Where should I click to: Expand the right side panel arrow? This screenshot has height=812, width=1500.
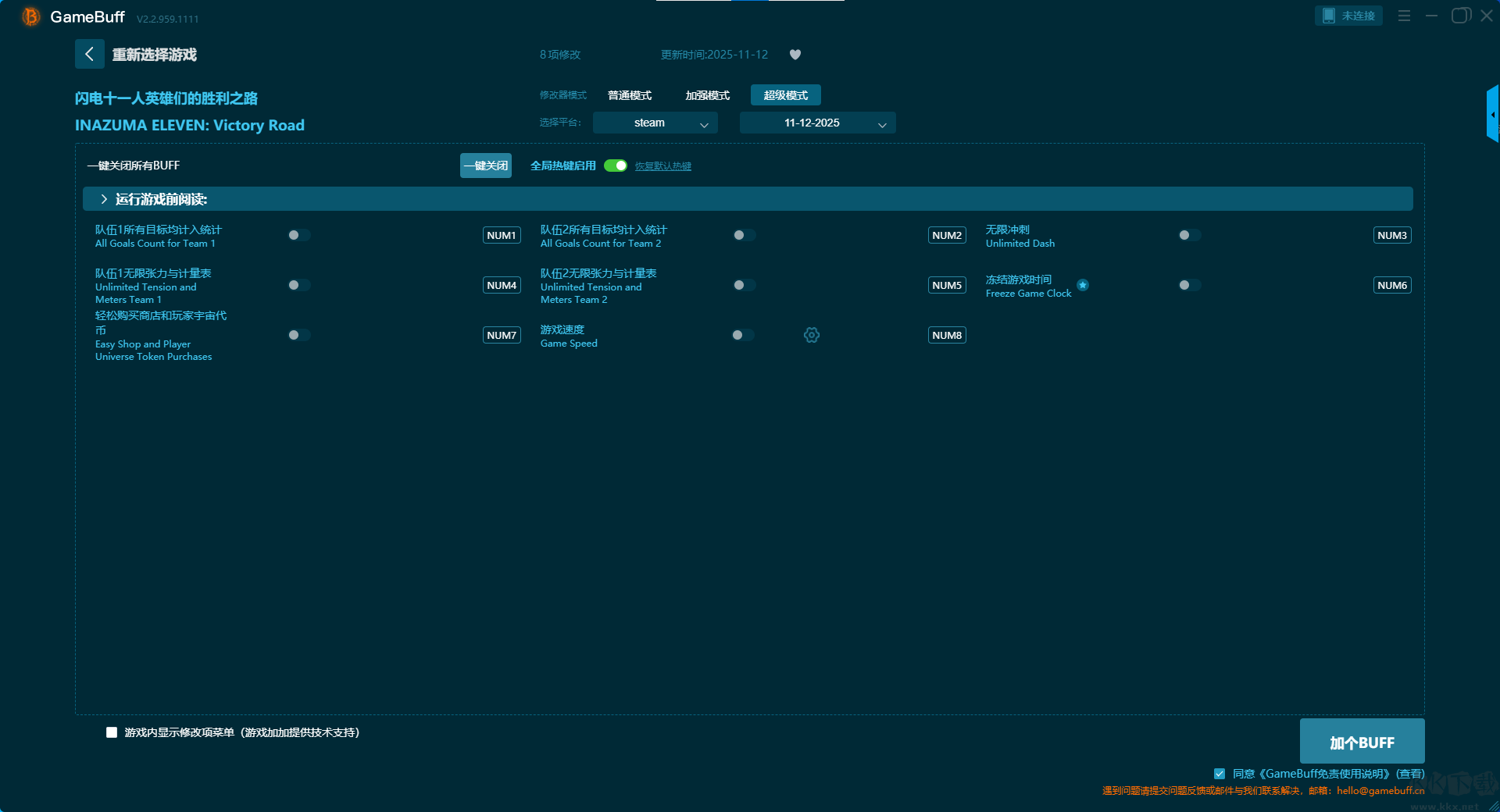pos(1492,114)
